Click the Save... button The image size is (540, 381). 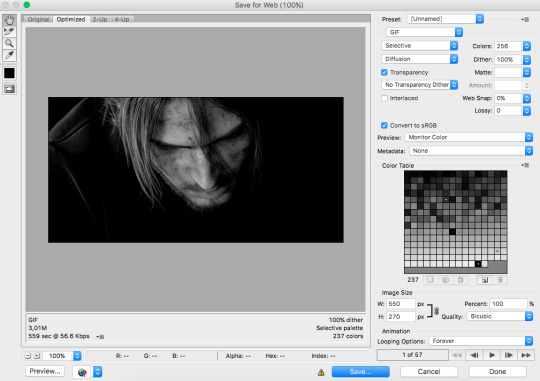pyautogui.click(x=361, y=372)
